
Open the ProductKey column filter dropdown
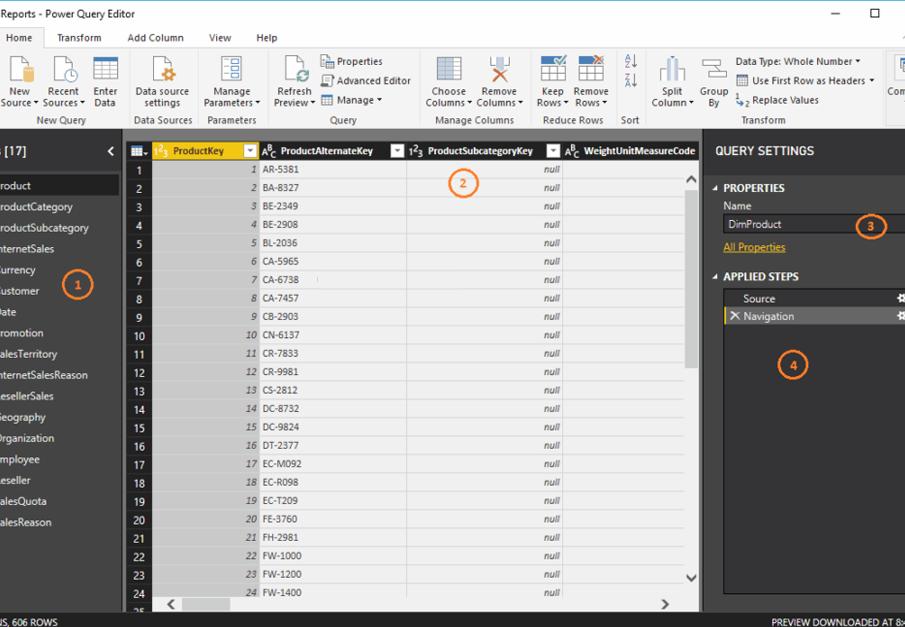click(x=249, y=151)
